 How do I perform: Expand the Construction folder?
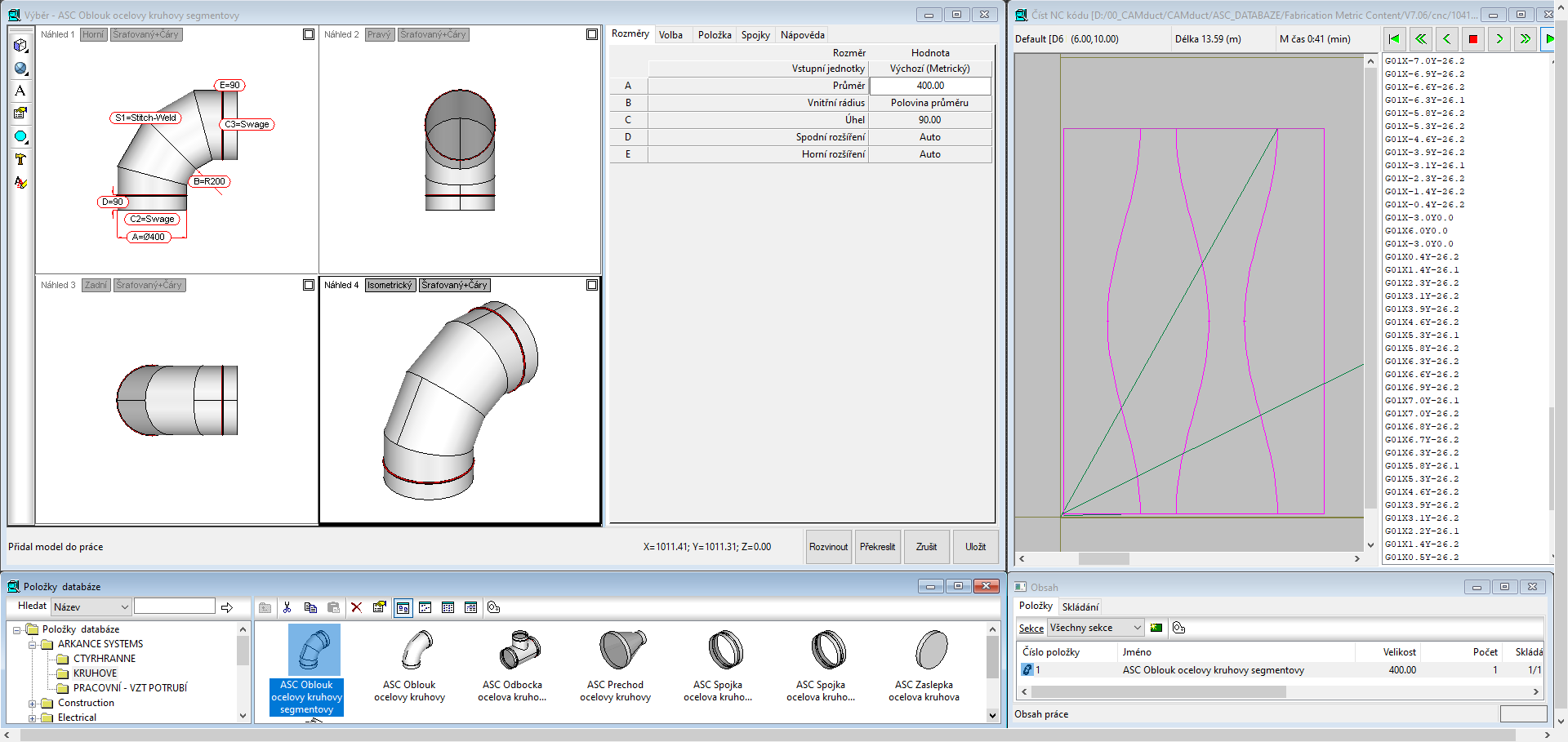pyautogui.click(x=33, y=703)
